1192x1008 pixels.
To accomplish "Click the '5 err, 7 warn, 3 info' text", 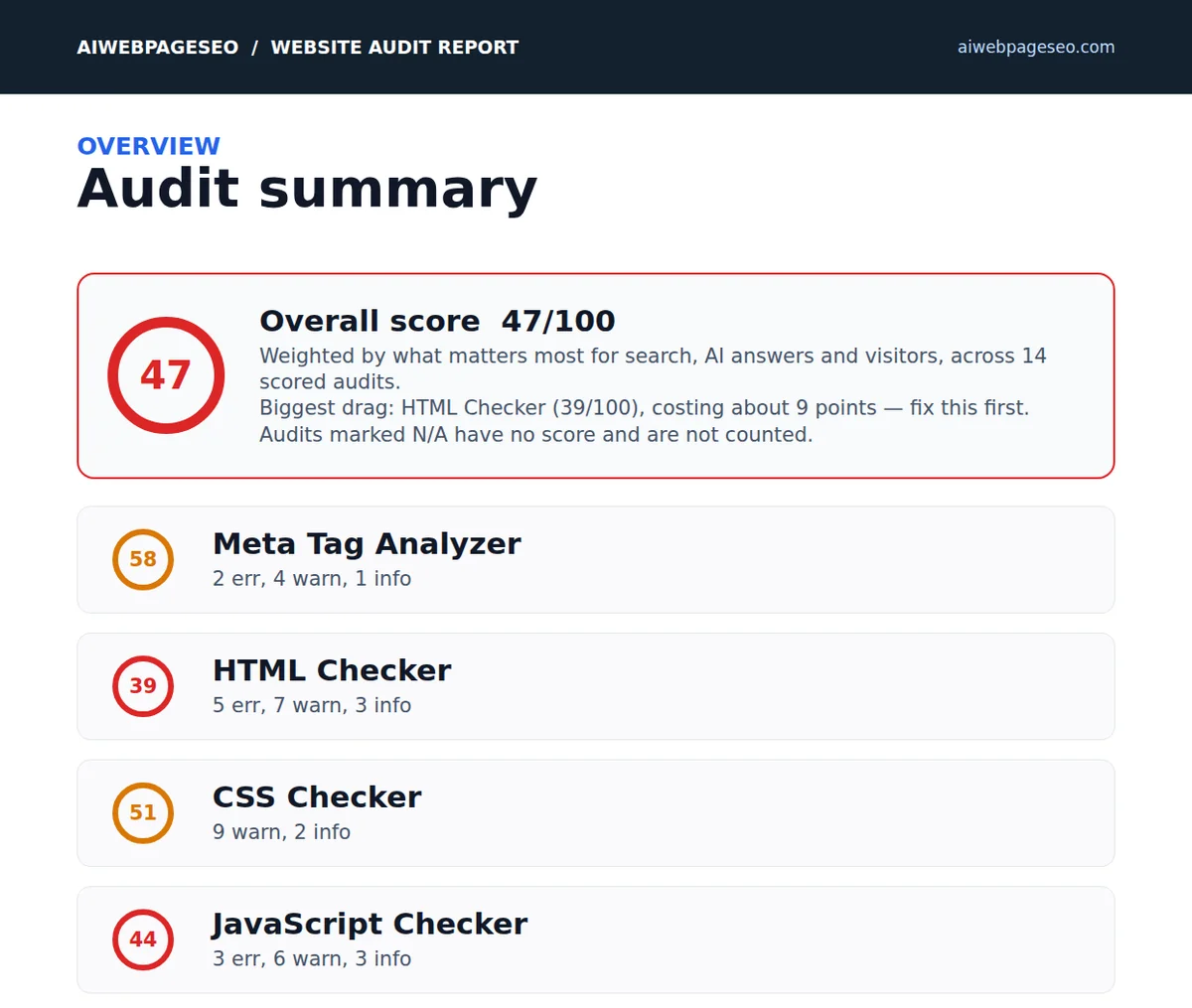I will tap(312, 705).
